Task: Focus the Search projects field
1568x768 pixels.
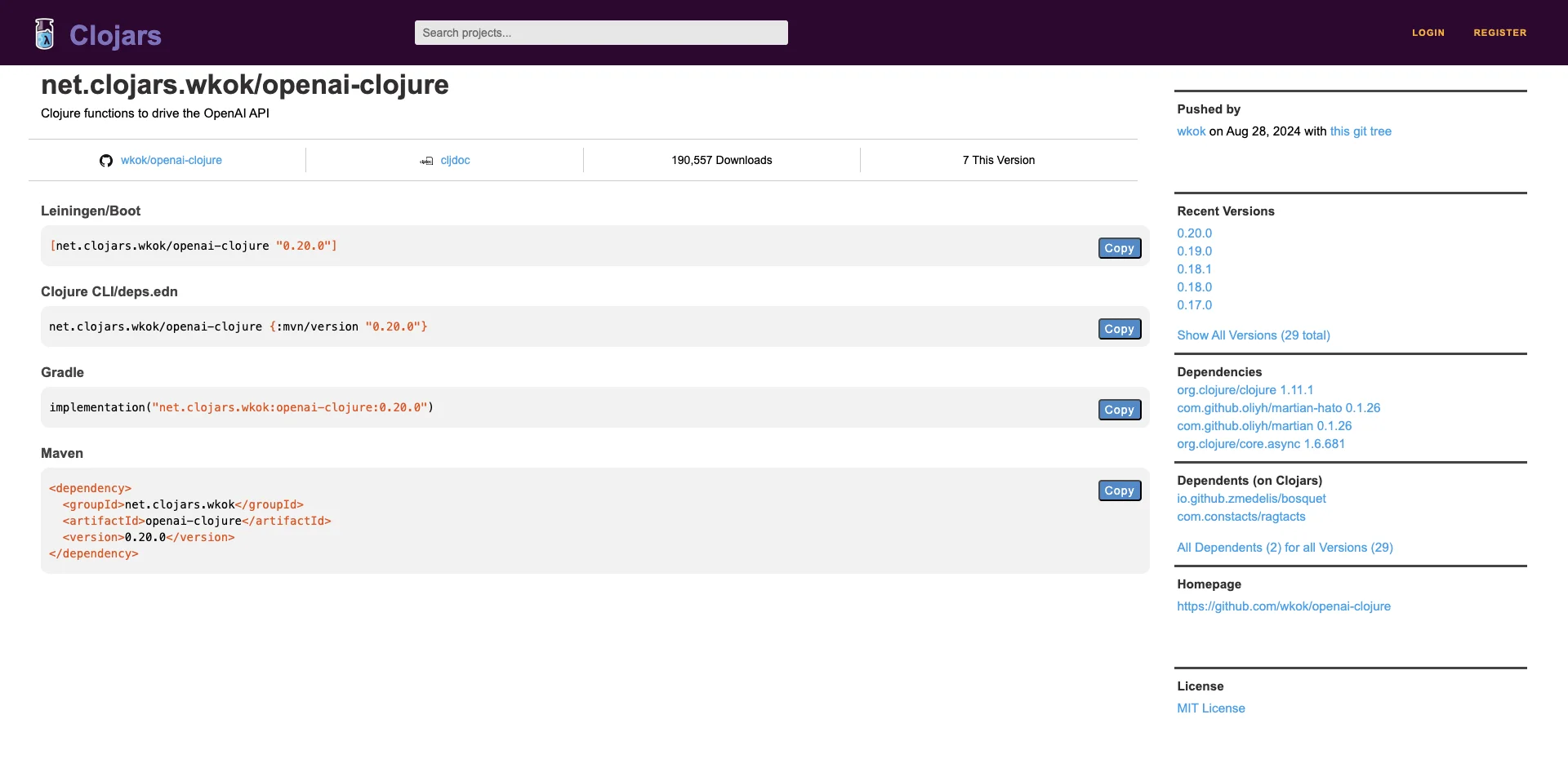Action: 601,33
